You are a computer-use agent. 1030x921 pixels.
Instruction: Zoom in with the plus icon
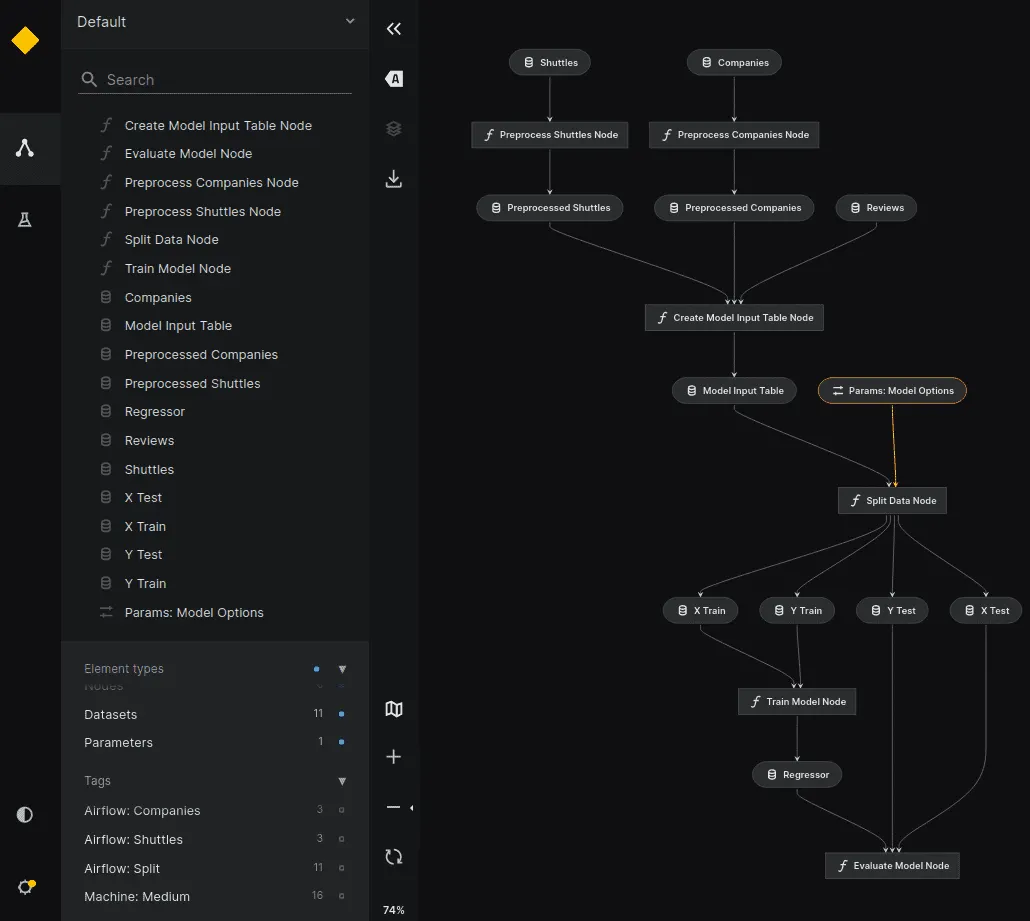coord(394,757)
